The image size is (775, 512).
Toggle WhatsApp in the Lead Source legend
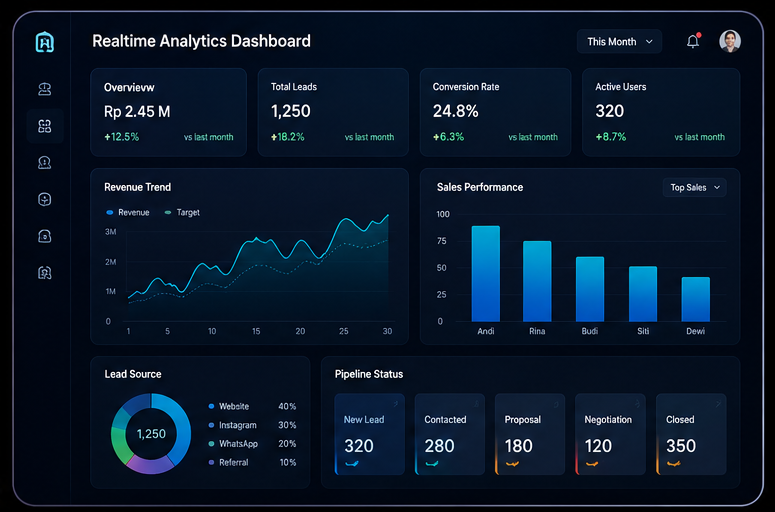(x=233, y=444)
